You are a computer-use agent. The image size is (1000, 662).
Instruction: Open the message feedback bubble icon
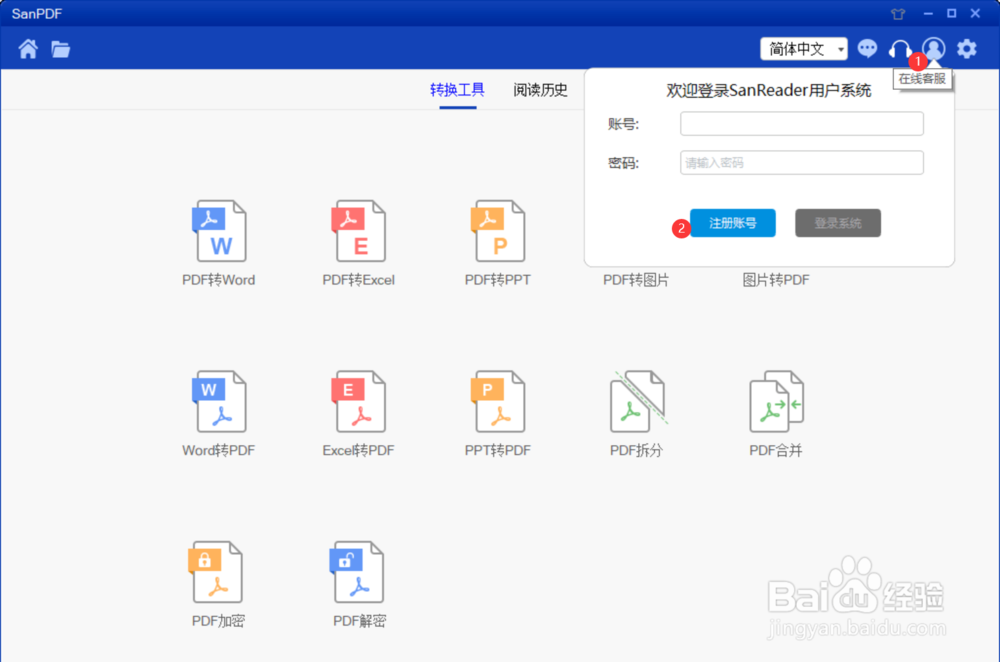tap(867, 48)
